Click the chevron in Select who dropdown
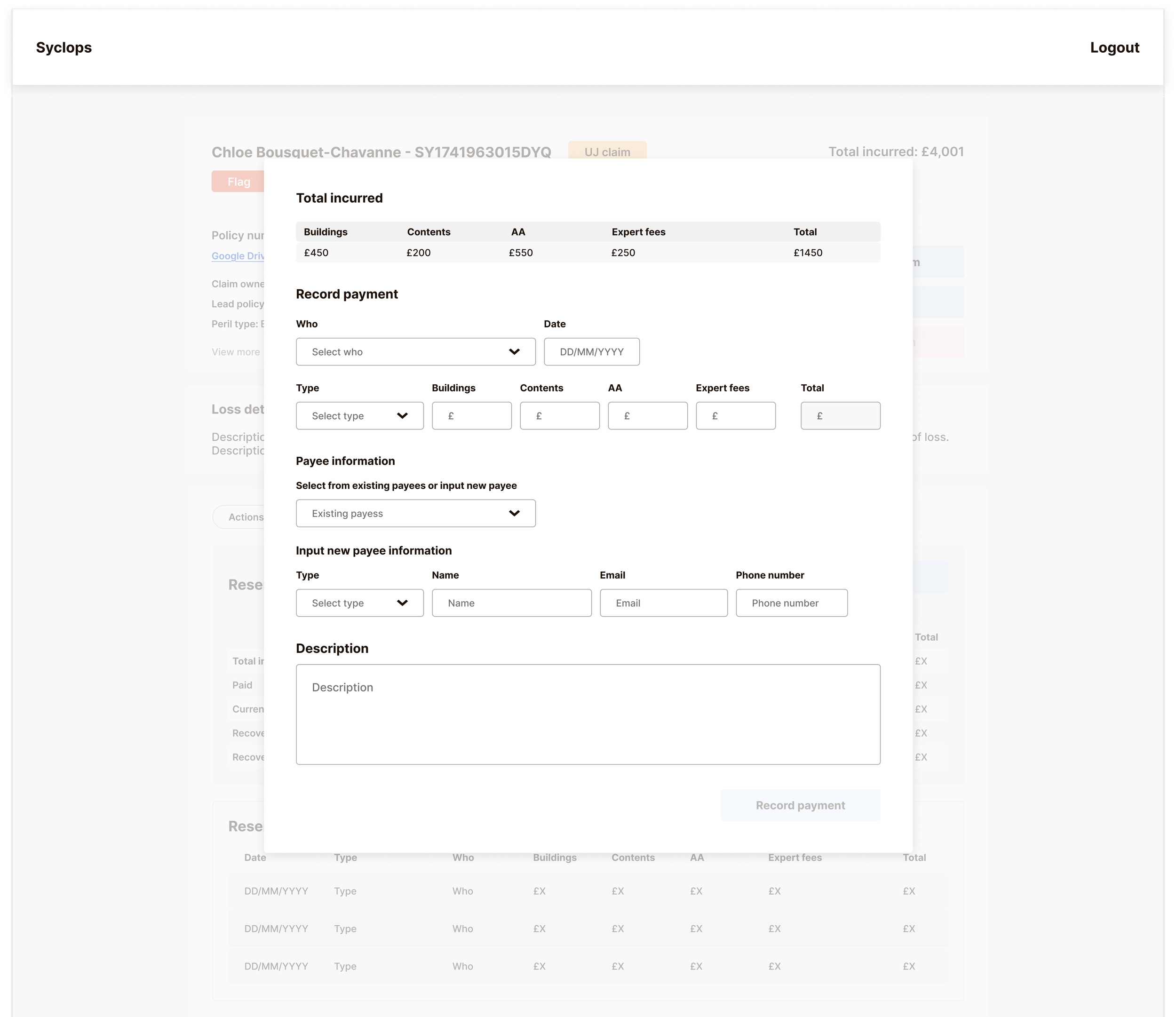 coord(514,352)
